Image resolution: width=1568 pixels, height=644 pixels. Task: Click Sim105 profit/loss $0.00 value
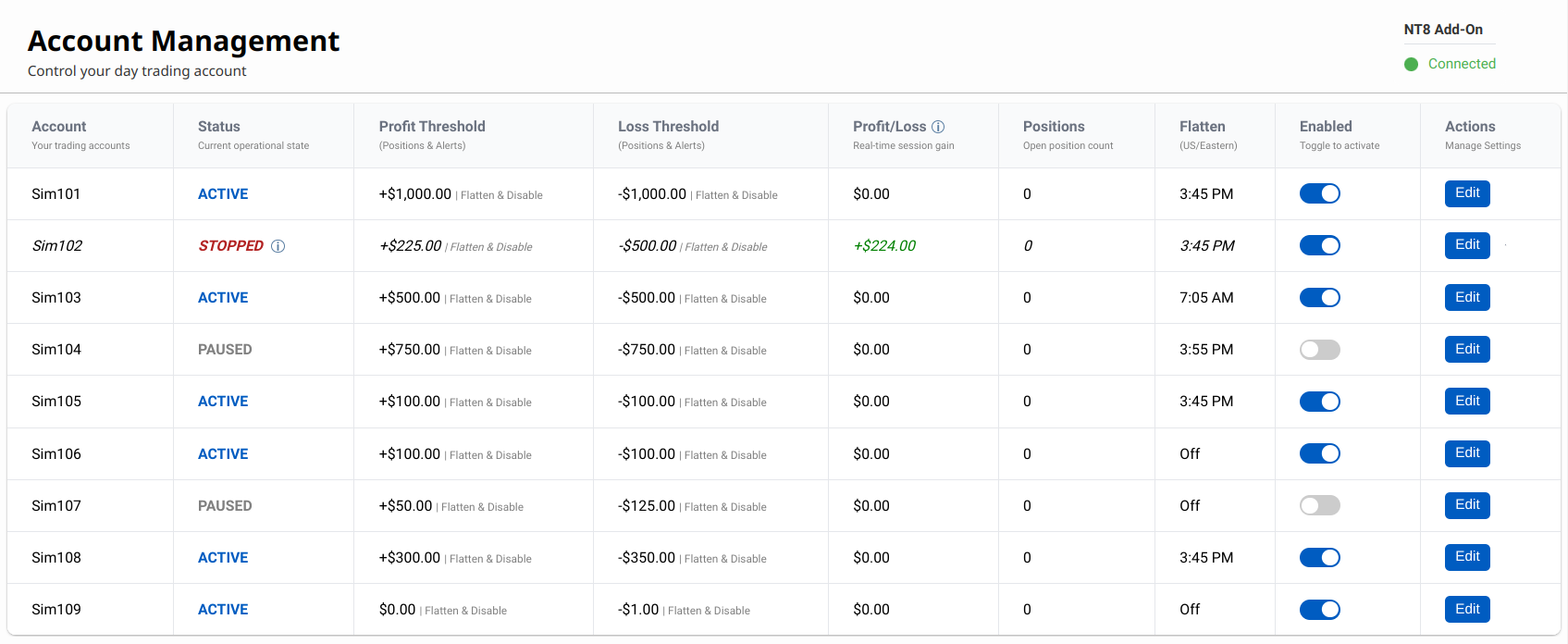tap(871, 402)
